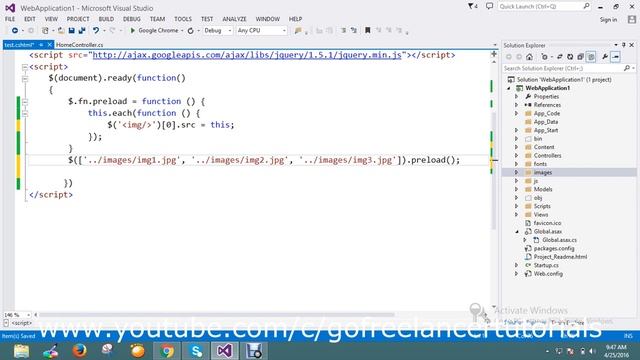Select the Views folder
The image size is (640, 360).
pyautogui.click(x=541, y=215)
